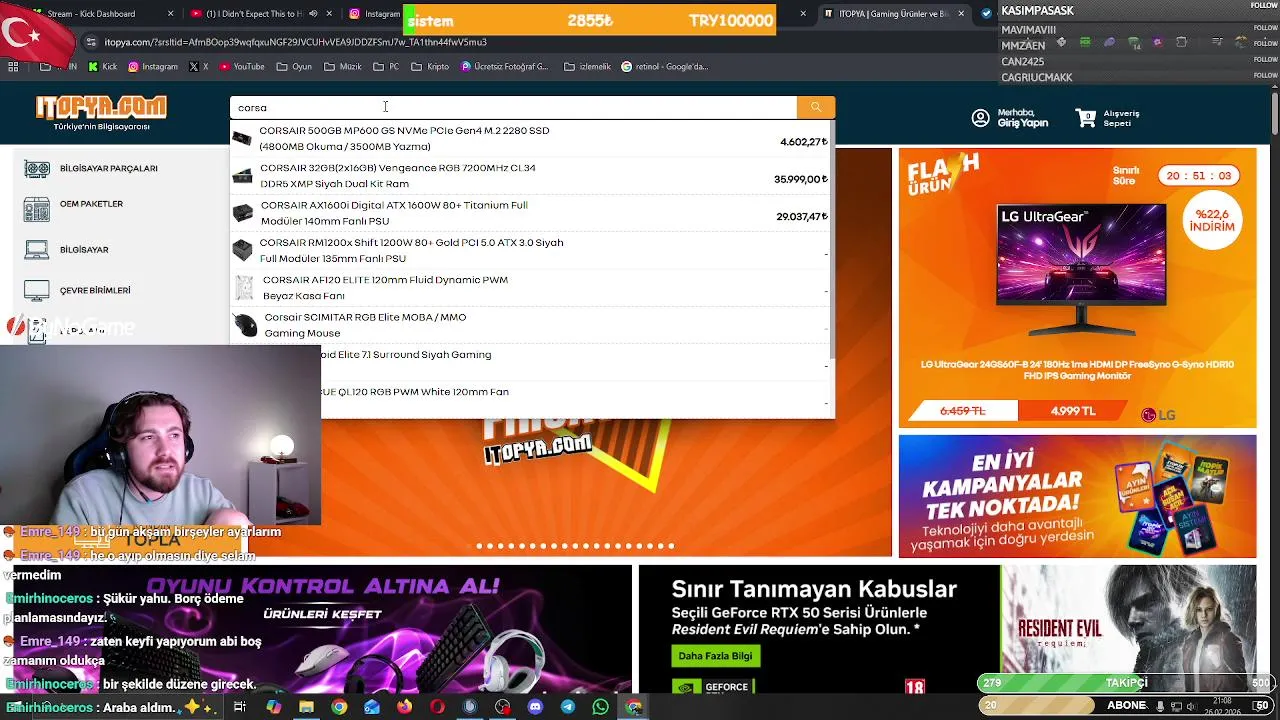Open the Instagram bookmark
The width and height of the screenshot is (1280, 720).
153,66
